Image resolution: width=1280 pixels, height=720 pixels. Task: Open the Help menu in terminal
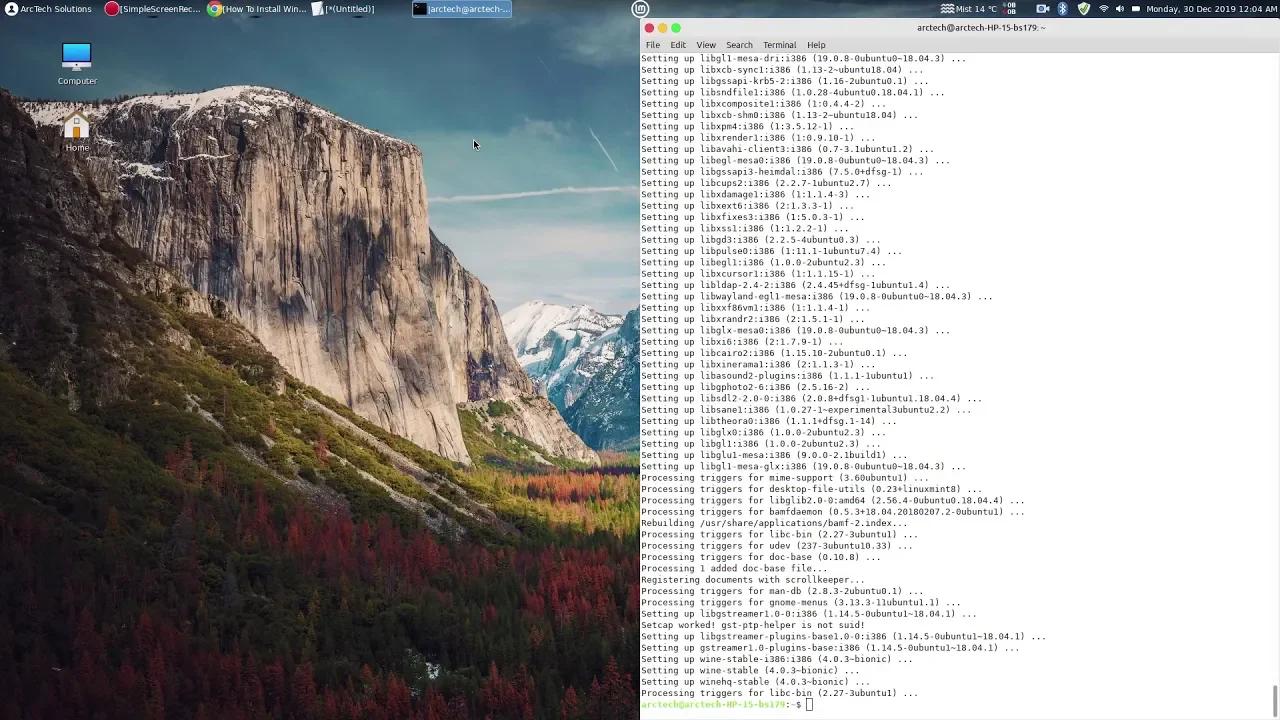pyautogui.click(x=816, y=45)
